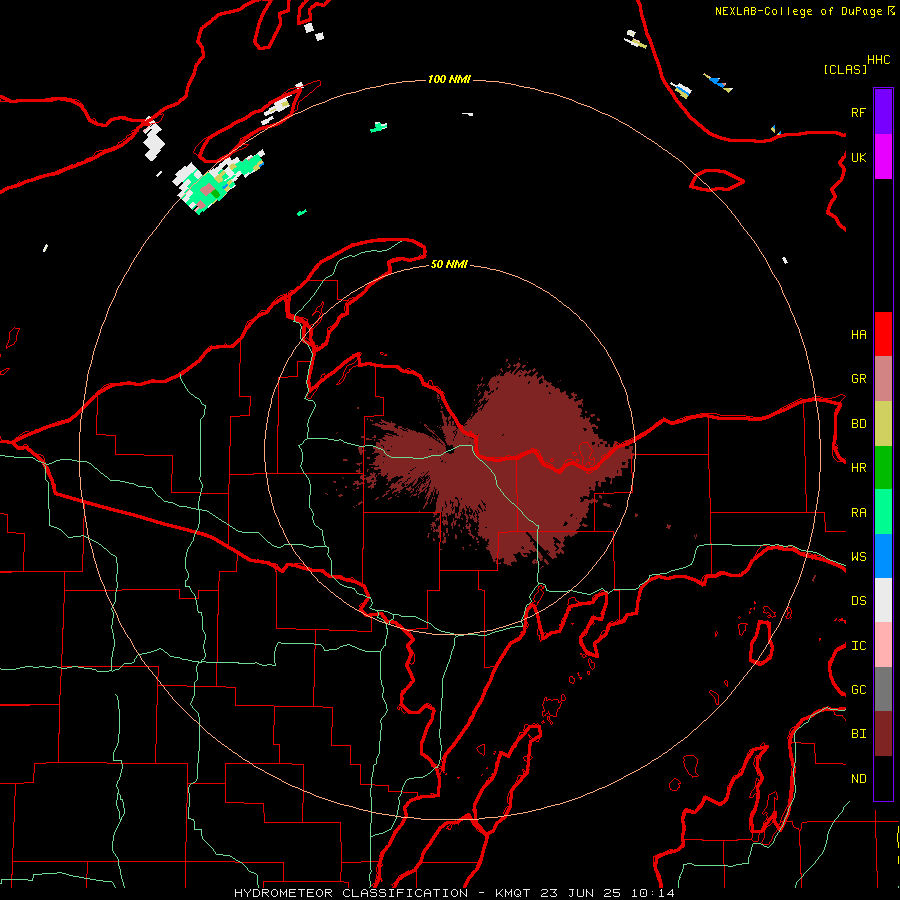Click the ND black legend swatch
This screenshot has width=900, height=900.
[x=883, y=778]
